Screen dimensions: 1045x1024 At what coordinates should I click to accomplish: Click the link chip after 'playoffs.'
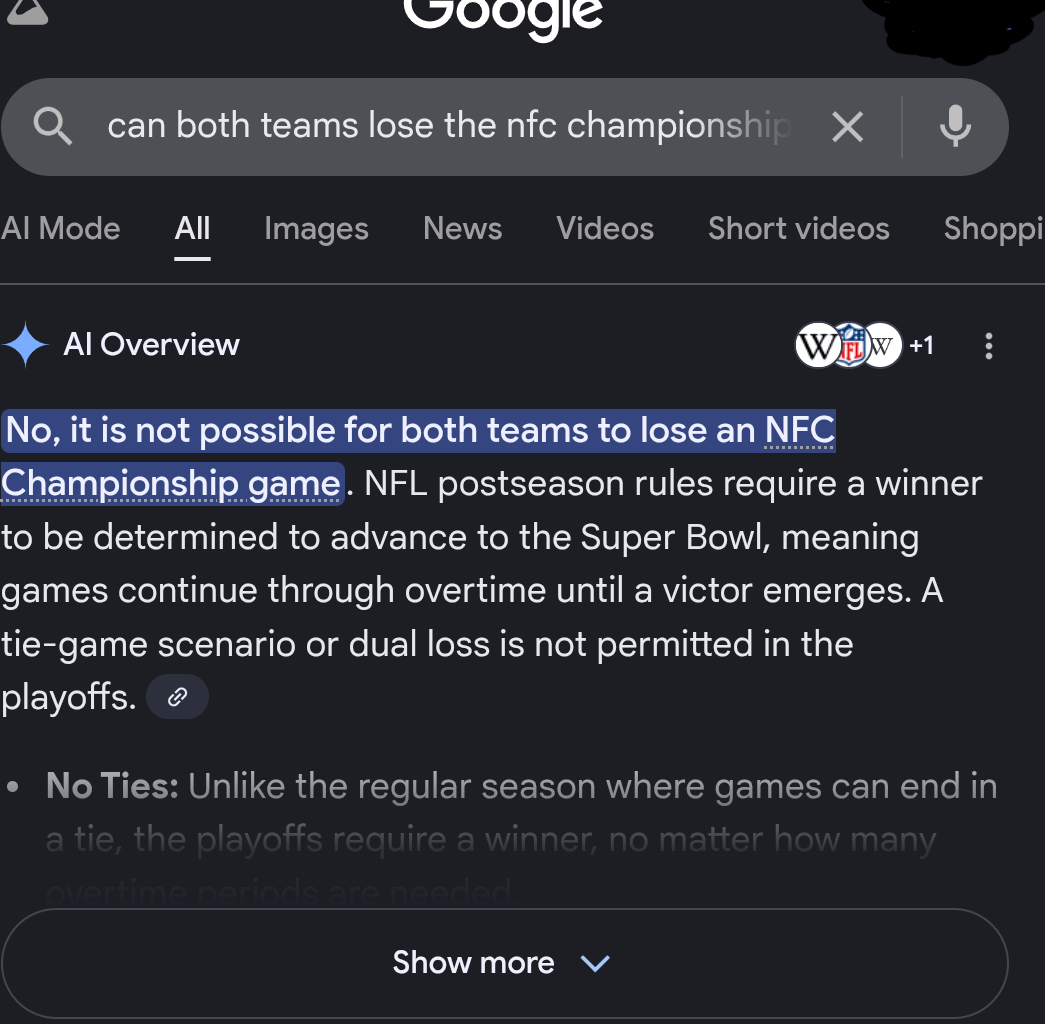point(177,697)
